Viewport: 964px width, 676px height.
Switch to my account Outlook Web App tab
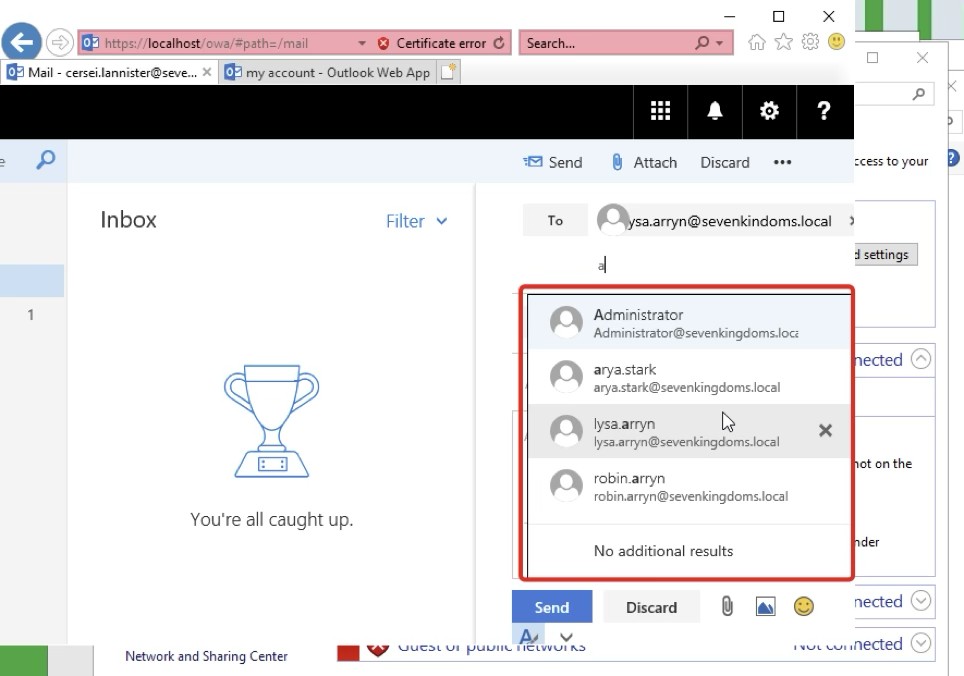(x=327, y=72)
